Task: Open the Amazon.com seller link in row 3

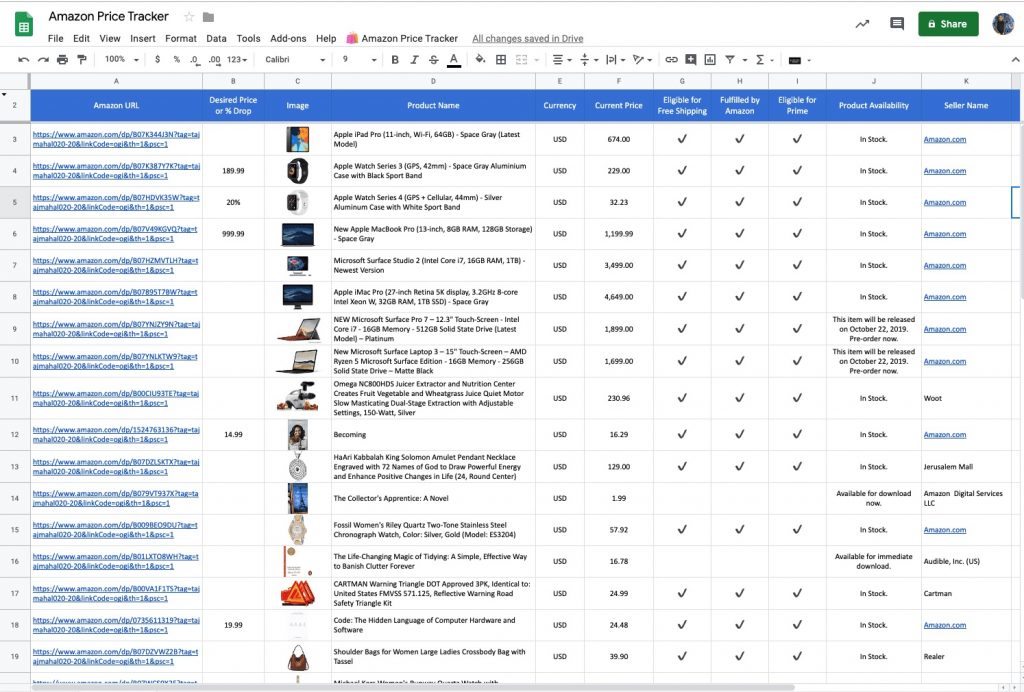Action: [x=944, y=139]
